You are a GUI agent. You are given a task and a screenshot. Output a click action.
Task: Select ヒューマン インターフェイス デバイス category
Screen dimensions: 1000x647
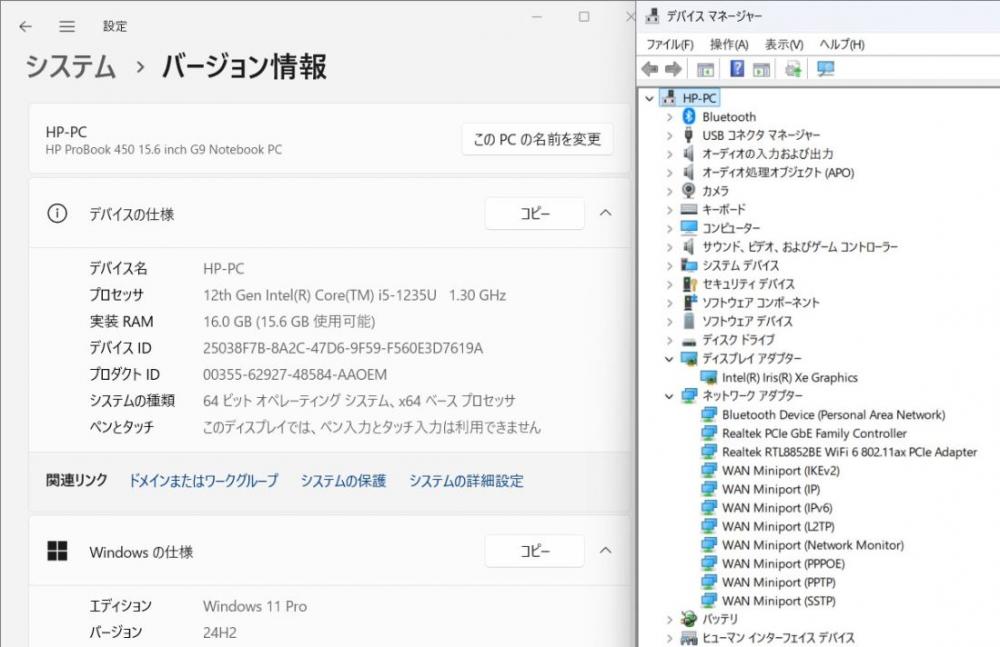coord(778,637)
